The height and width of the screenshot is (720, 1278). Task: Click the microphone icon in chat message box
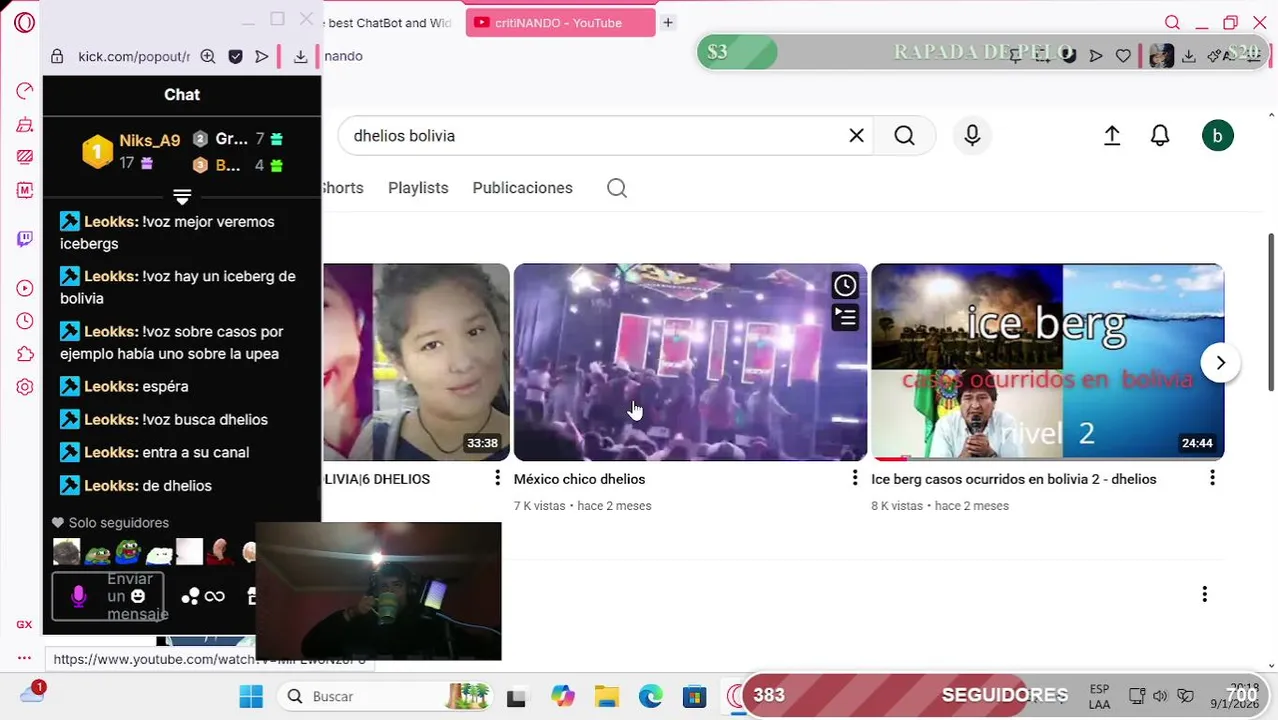pyautogui.click(x=78, y=597)
